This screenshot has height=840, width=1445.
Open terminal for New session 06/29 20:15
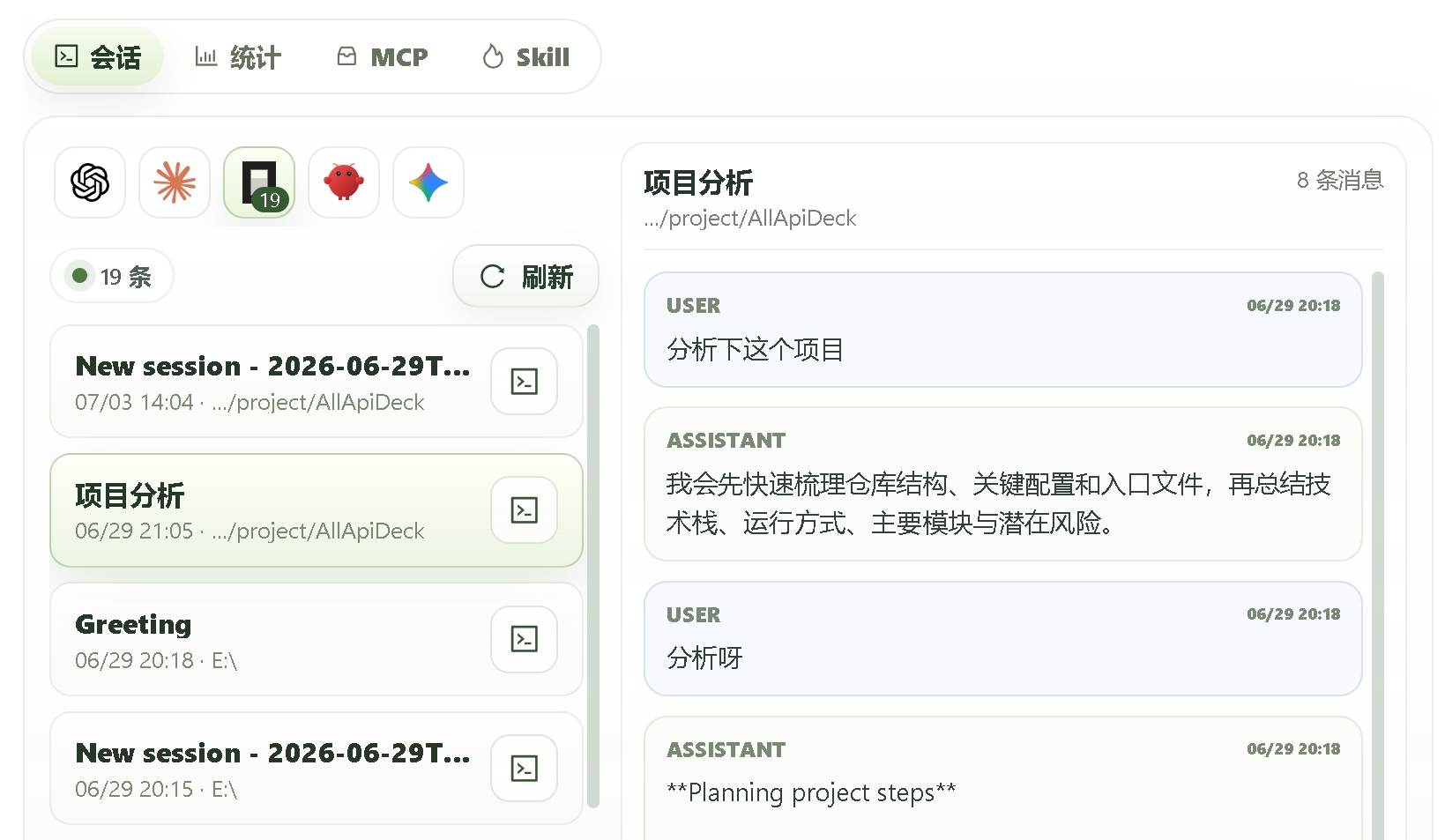coord(525,768)
